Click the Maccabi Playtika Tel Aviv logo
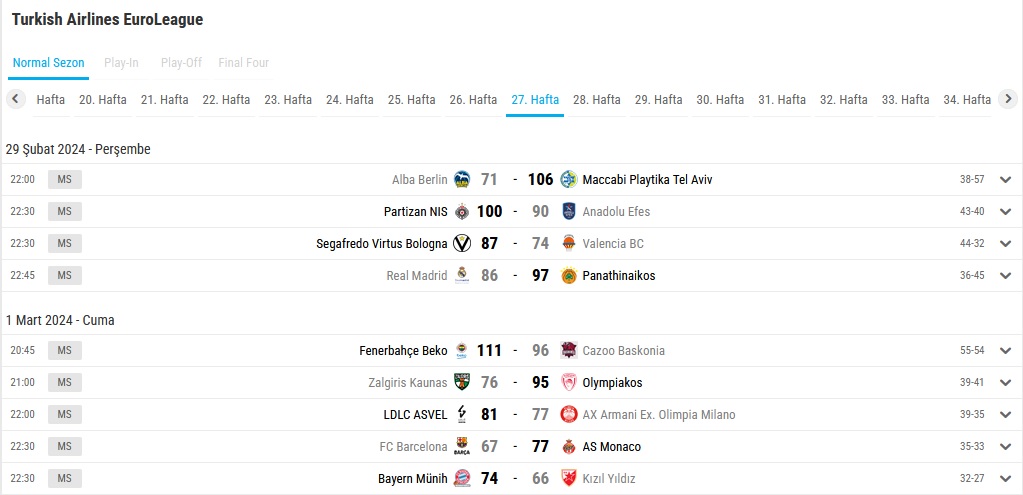 570,179
